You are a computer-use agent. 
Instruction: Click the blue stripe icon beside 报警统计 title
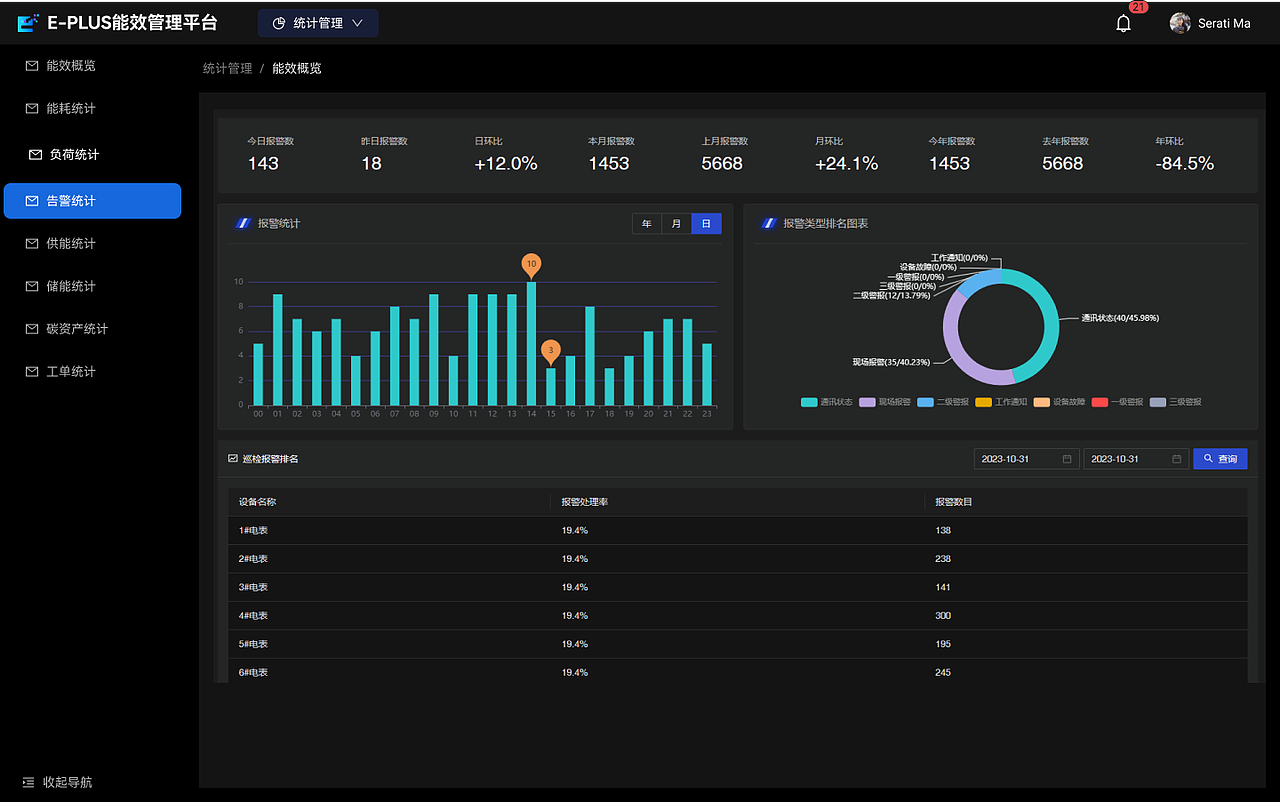click(x=242, y=223)
